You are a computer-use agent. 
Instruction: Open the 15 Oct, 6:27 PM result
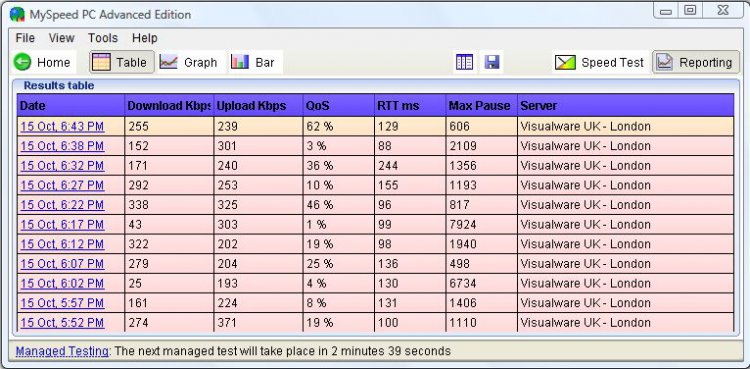coord(62,185)
